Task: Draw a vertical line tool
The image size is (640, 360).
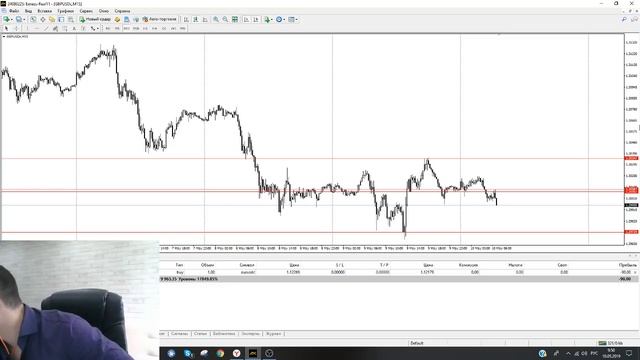Action: click(x=27, y=29)
